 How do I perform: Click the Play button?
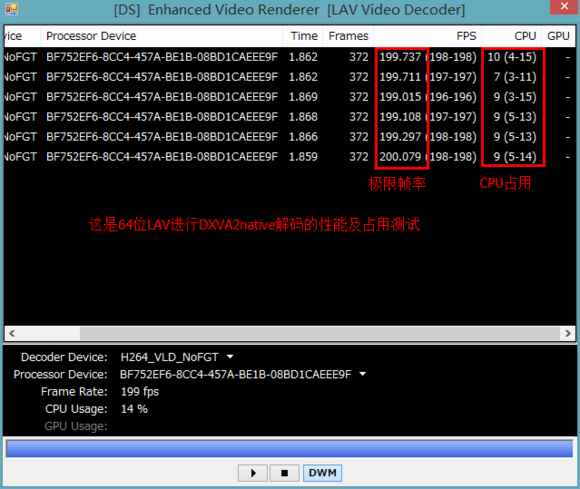(253, 473)
